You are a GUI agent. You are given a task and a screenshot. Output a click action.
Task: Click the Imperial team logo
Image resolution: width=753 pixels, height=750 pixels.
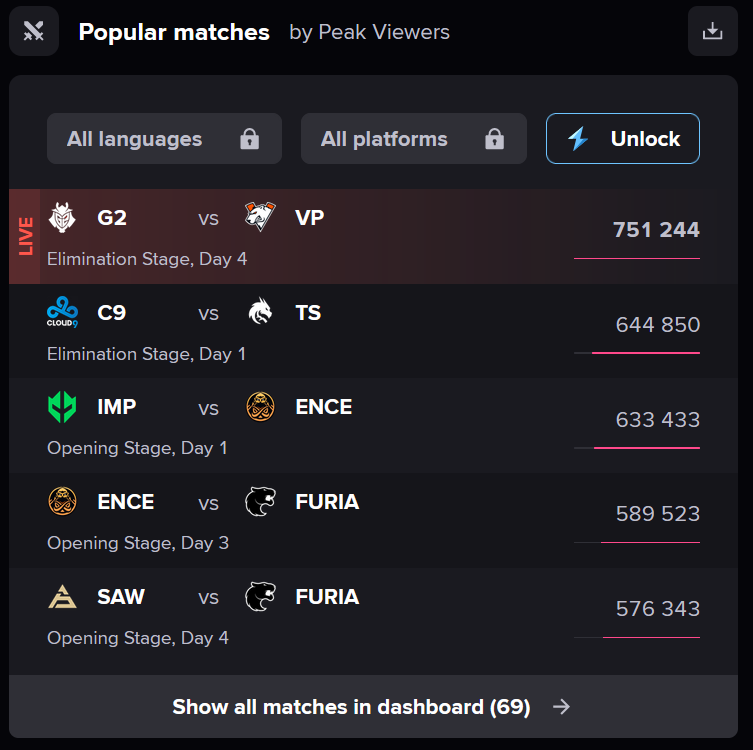[62, 407]
